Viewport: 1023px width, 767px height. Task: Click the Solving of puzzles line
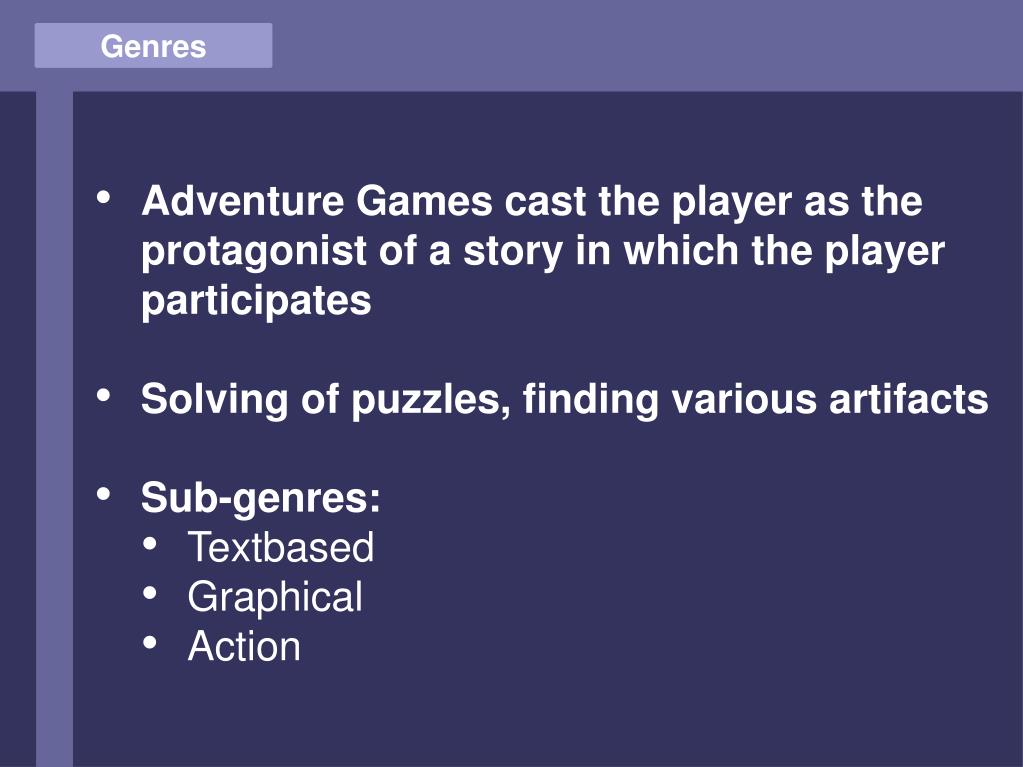[564, 399]
